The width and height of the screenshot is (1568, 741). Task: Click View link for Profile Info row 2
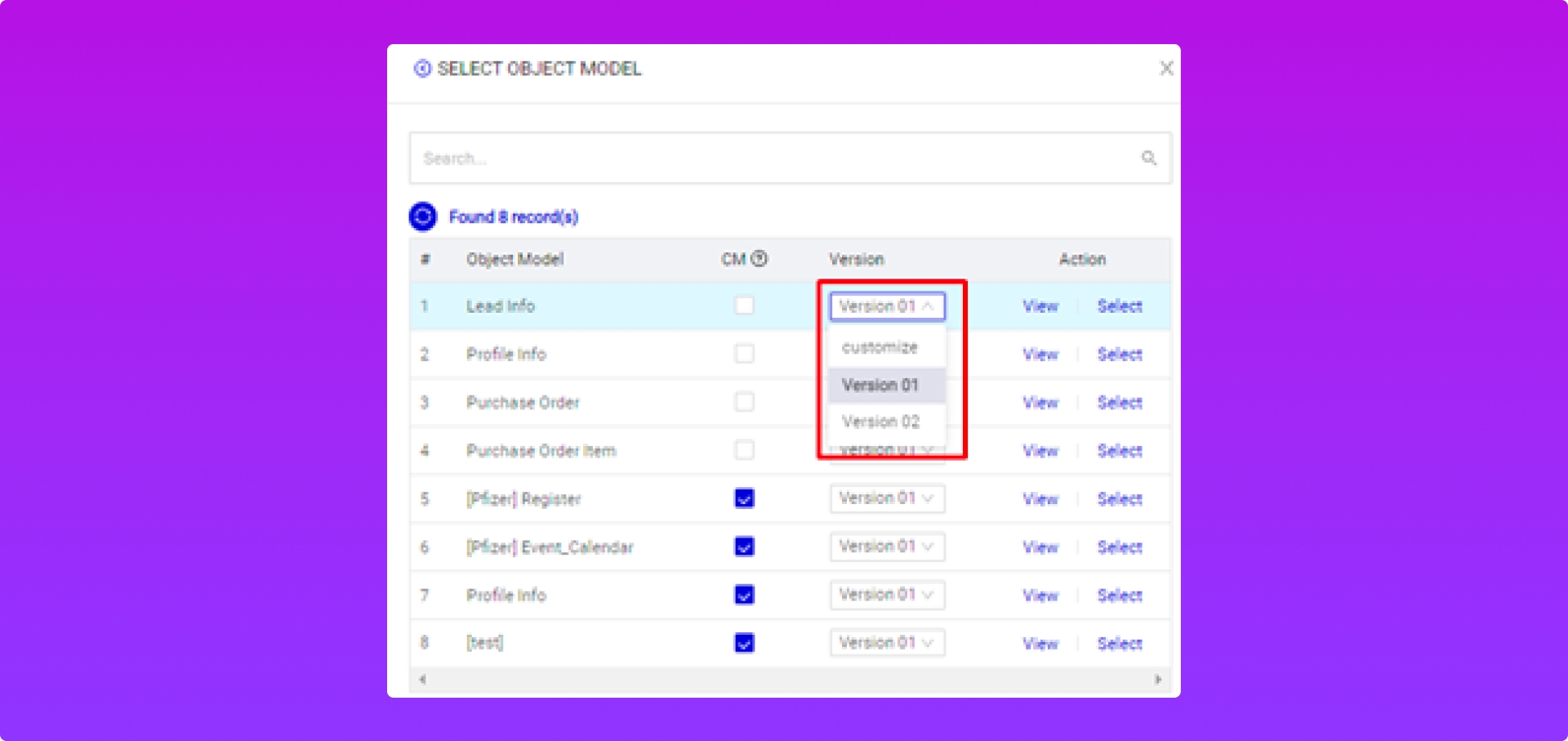(1040, 355)
